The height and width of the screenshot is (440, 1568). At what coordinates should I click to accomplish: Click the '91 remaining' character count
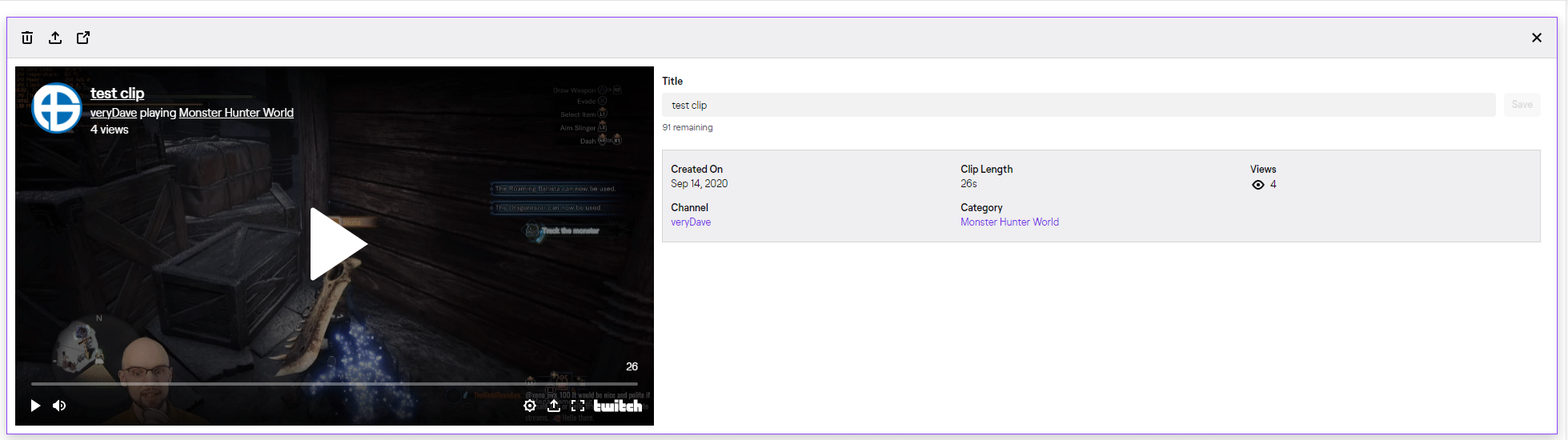click(687, 127)
